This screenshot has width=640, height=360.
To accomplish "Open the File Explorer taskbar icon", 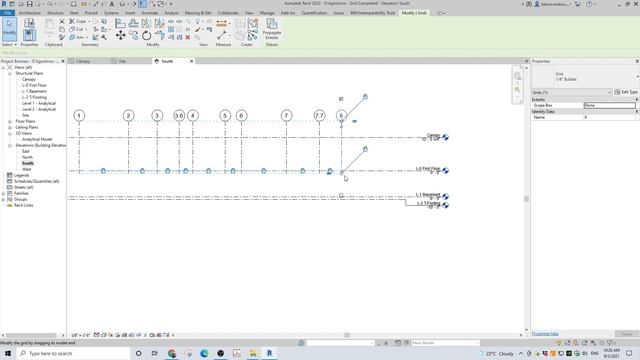I will pyautogui.click(x=253, y=353).
